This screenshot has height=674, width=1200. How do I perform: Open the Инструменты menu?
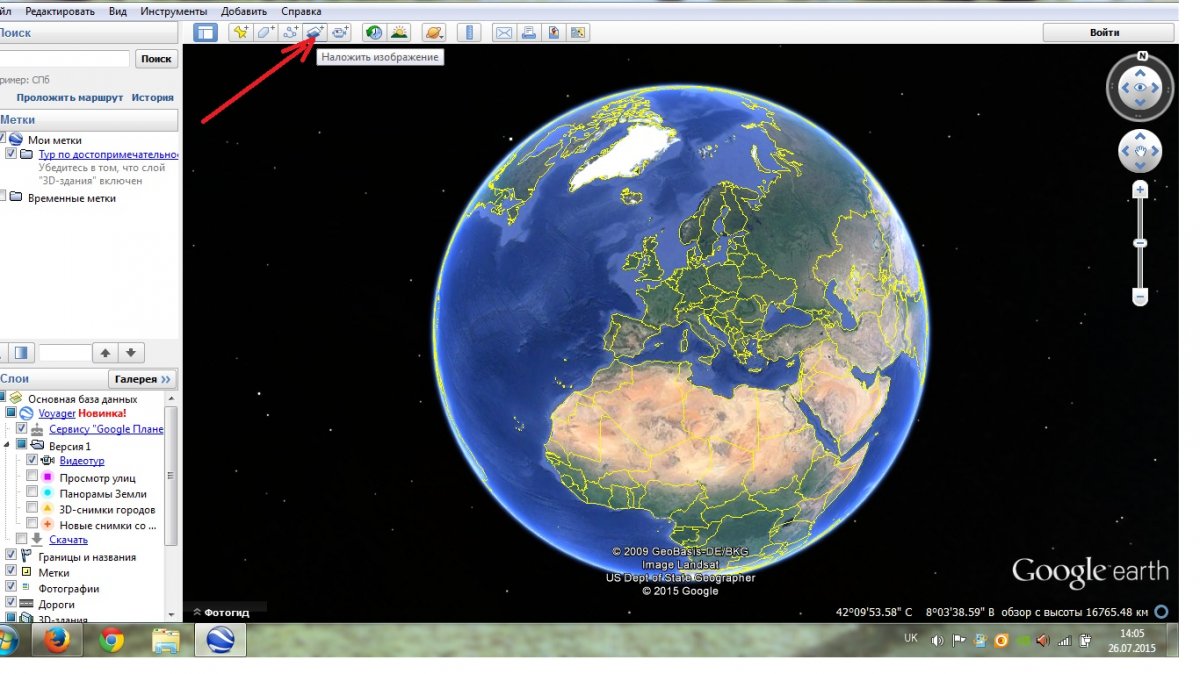[x=167, y=11]
